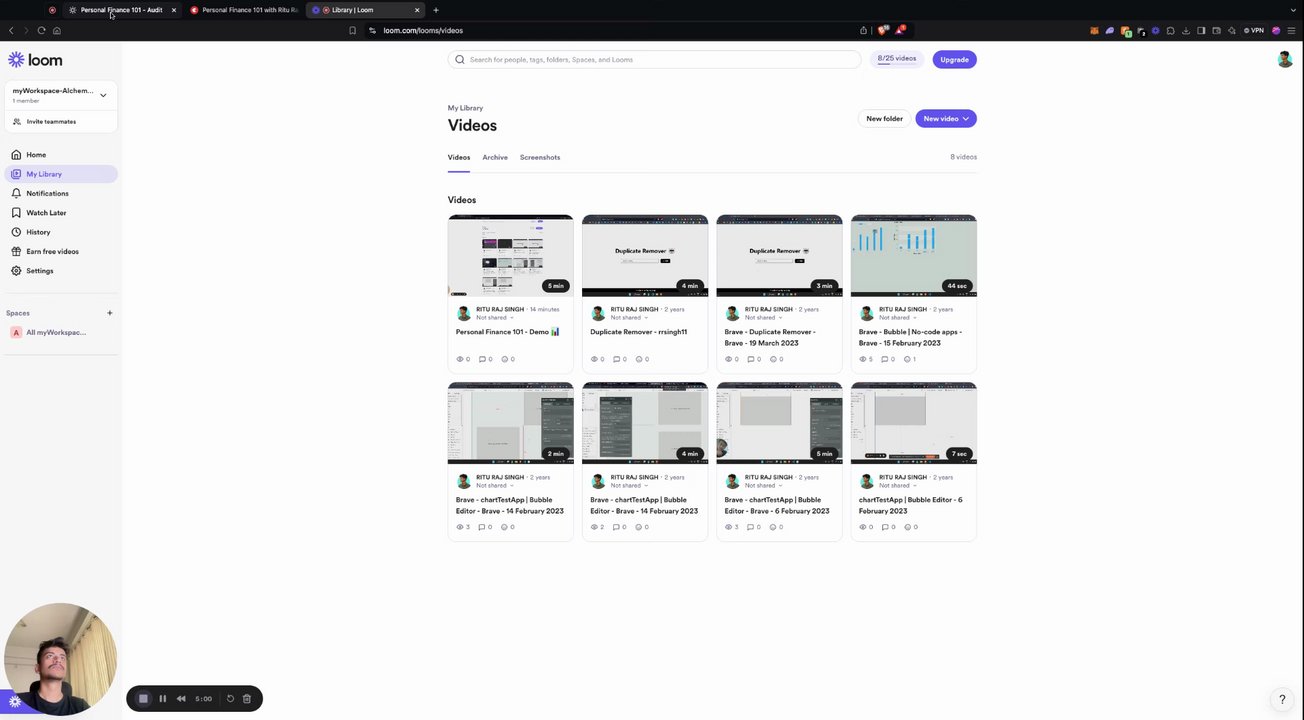This screenshot has width=1304, height=720.
Task: Open History via its clock icon
Action: (16, 232)
